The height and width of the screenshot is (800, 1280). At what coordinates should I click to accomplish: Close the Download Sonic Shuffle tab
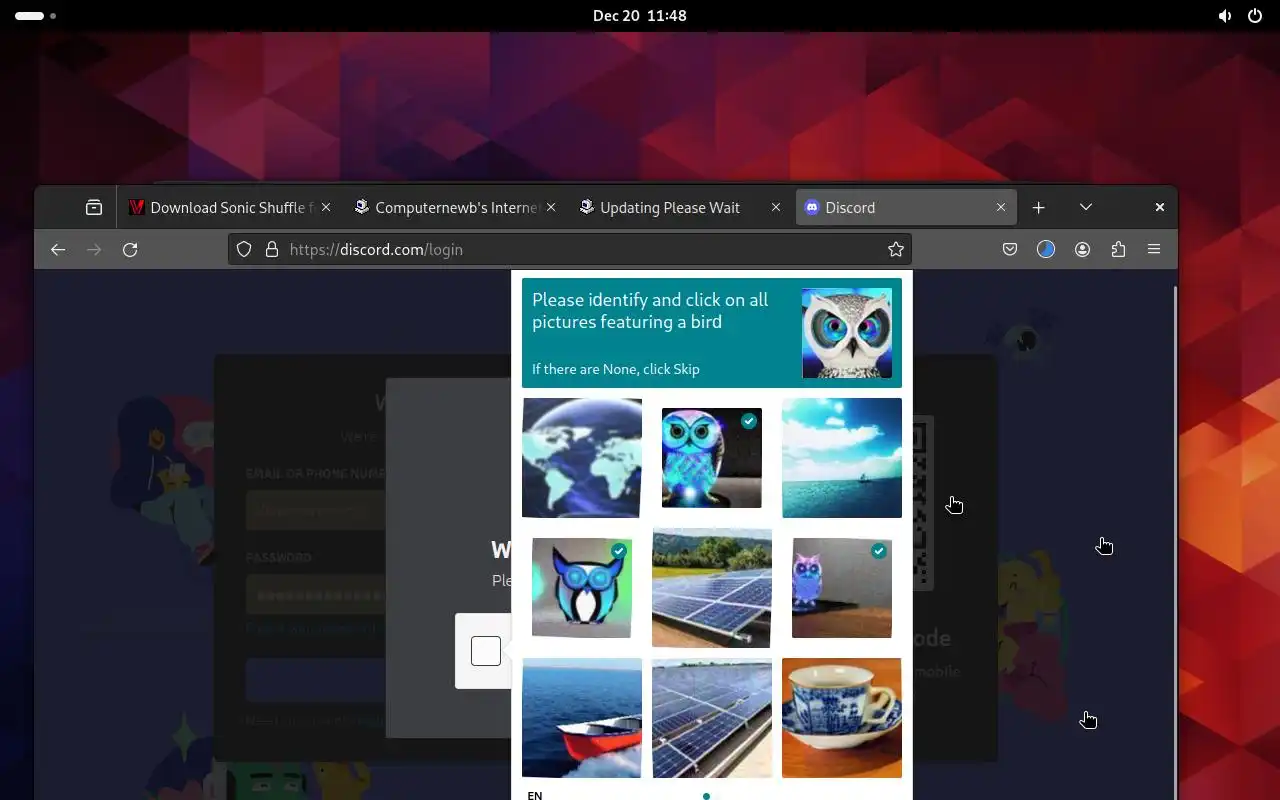(326, 207)
